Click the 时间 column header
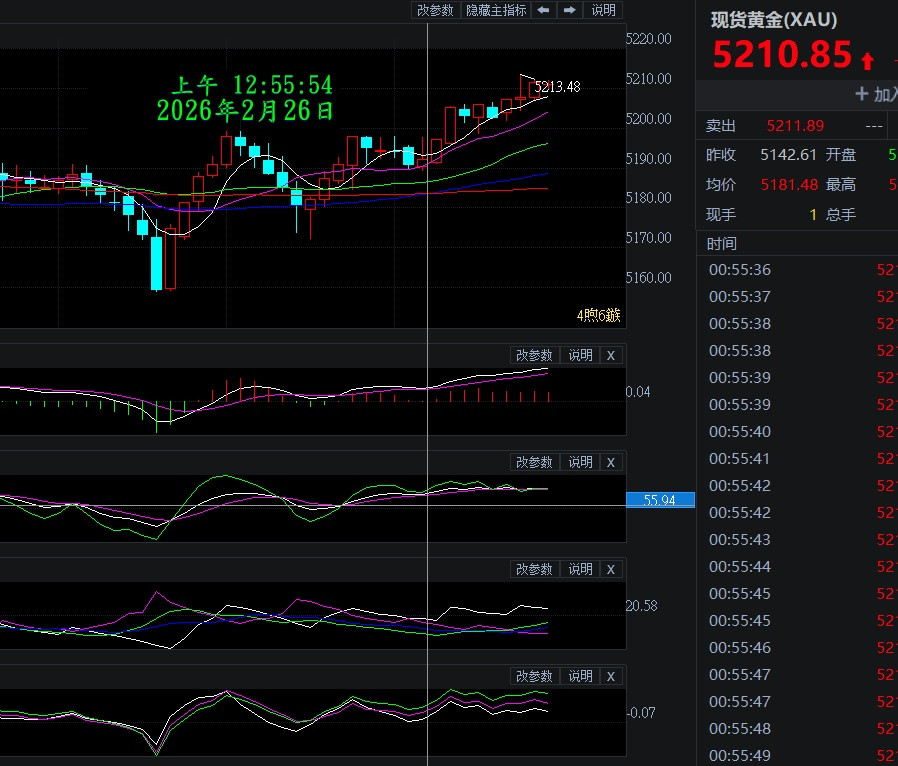This screenshot has height=766, width=898. 722,244
